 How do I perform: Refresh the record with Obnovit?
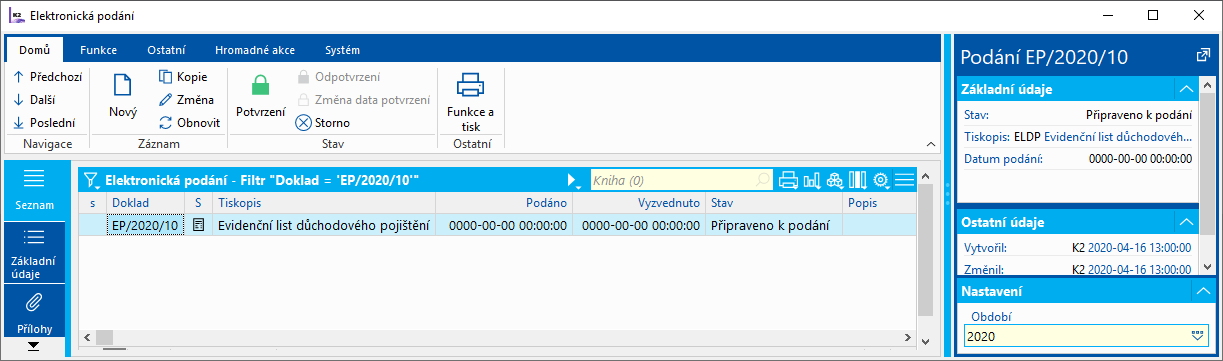[190, 123]
